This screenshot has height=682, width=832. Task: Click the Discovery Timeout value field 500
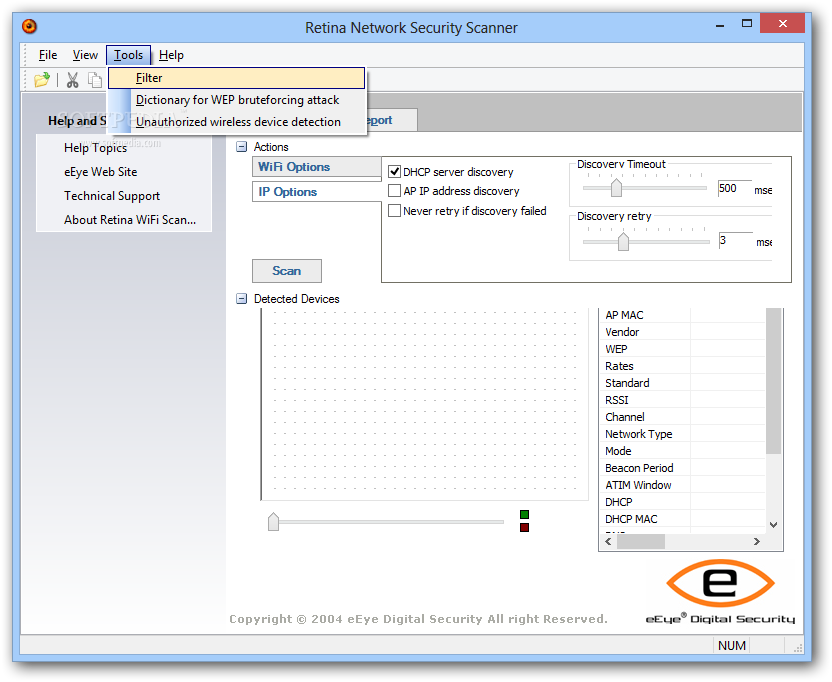tap(734, 188)
